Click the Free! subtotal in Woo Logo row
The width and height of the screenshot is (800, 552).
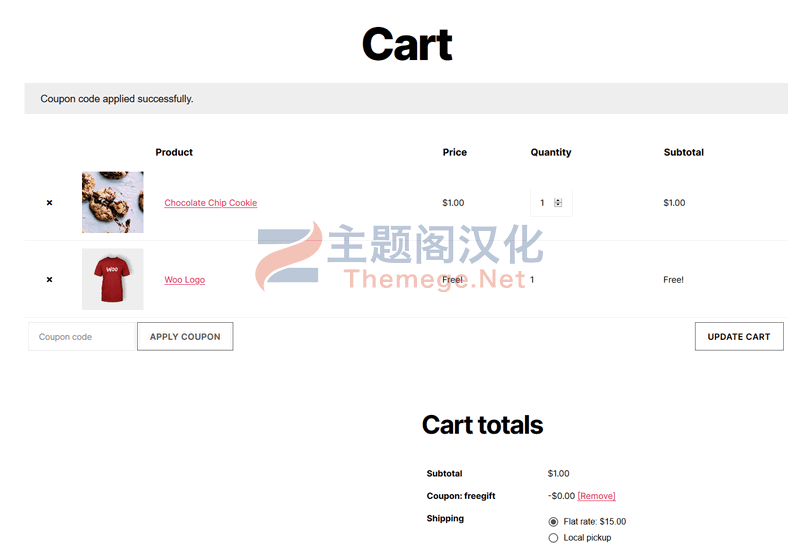pyautogui.click(x=673, y=280)
